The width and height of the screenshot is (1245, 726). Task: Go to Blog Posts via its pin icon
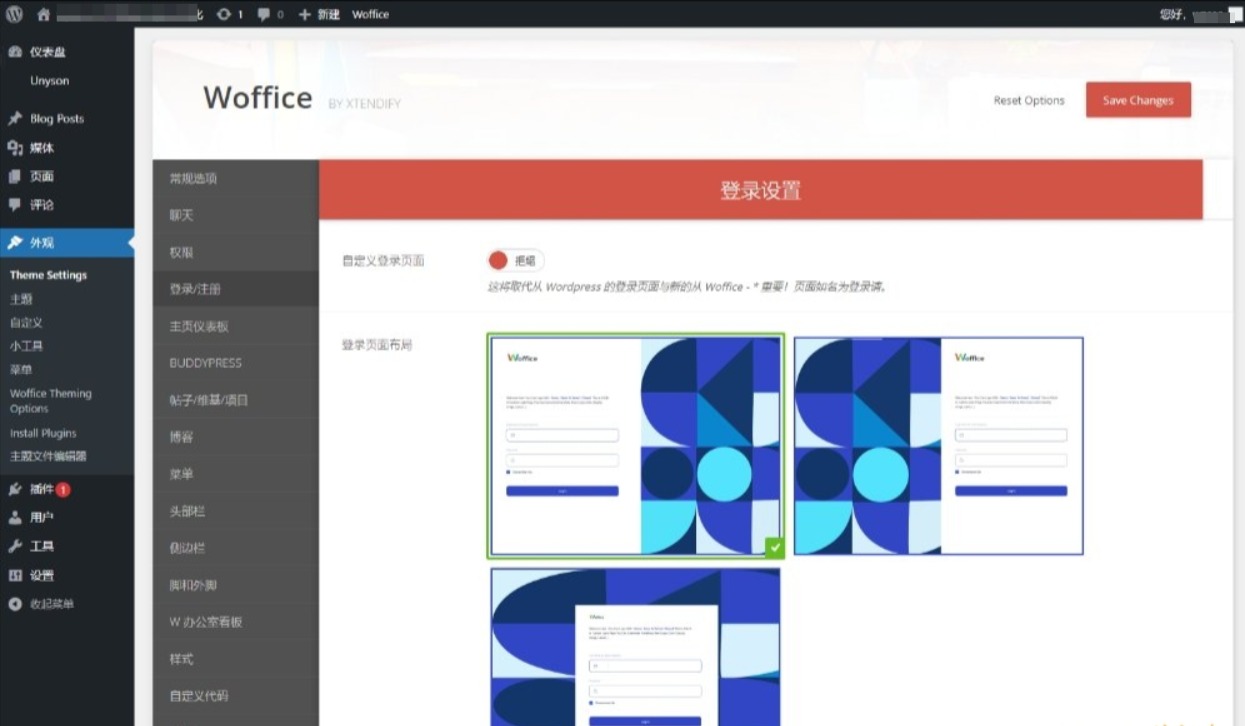[x=15, y=118]
